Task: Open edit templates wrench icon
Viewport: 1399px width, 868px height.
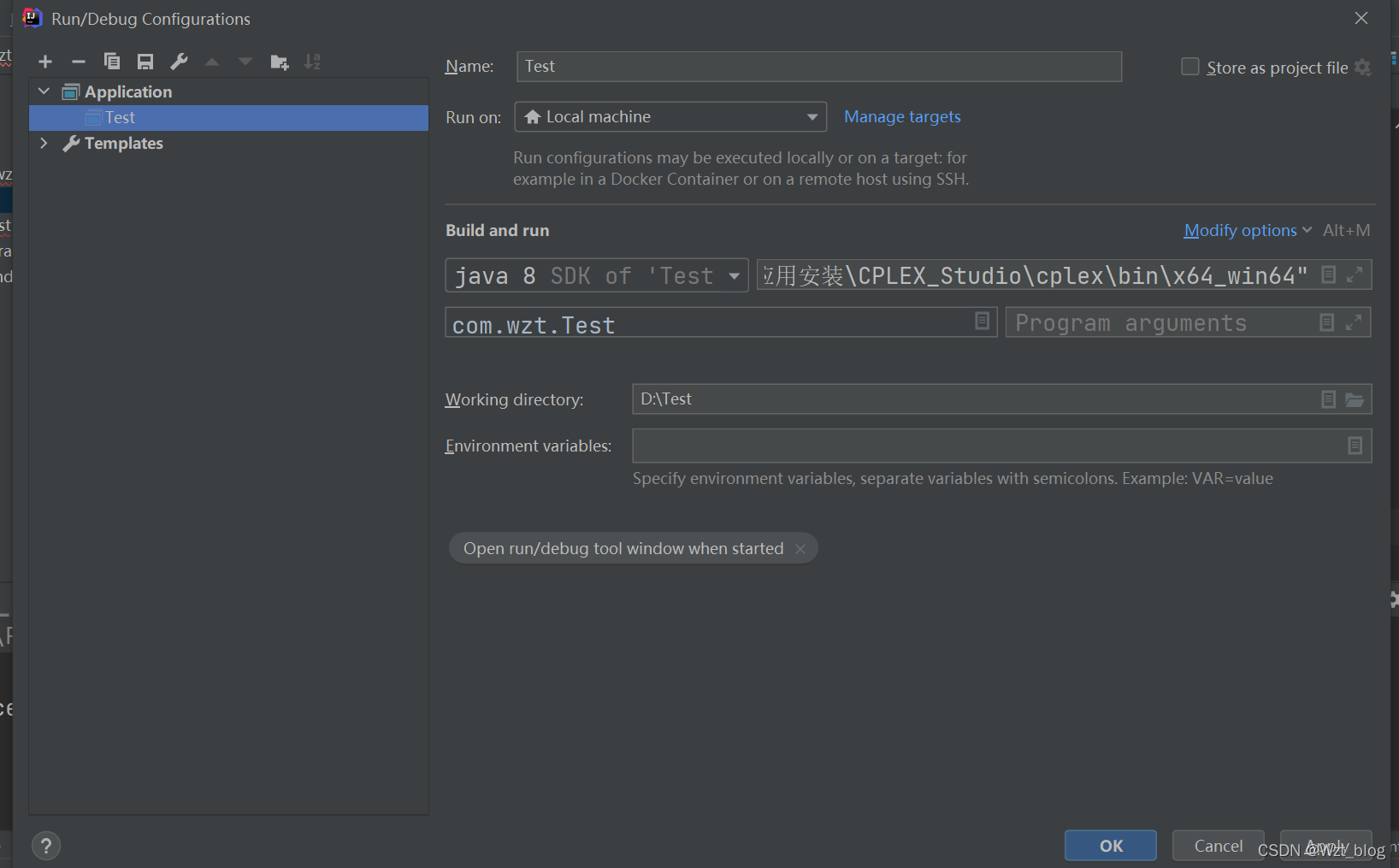Action: tap(179, 62)
